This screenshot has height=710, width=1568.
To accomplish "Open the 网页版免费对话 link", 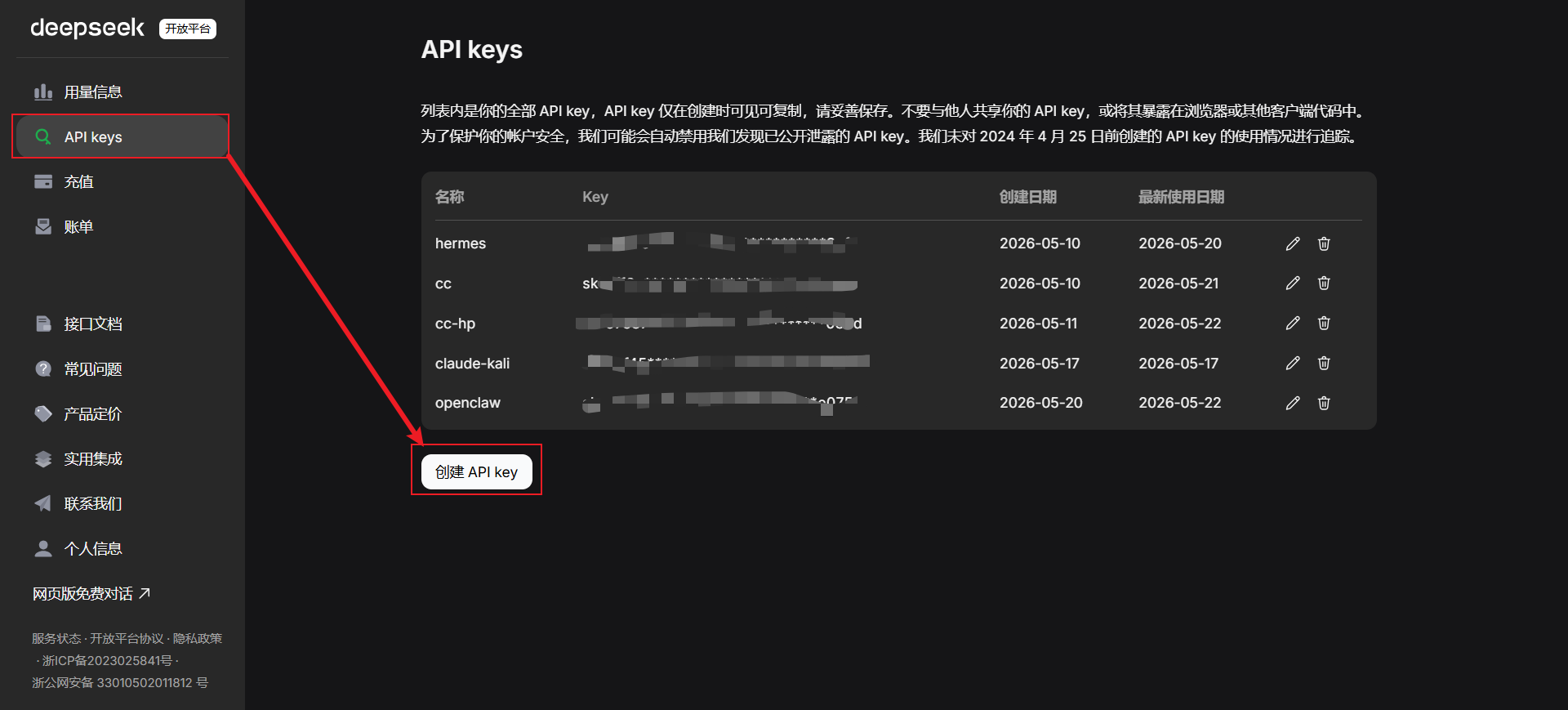I will pos(91,593).
